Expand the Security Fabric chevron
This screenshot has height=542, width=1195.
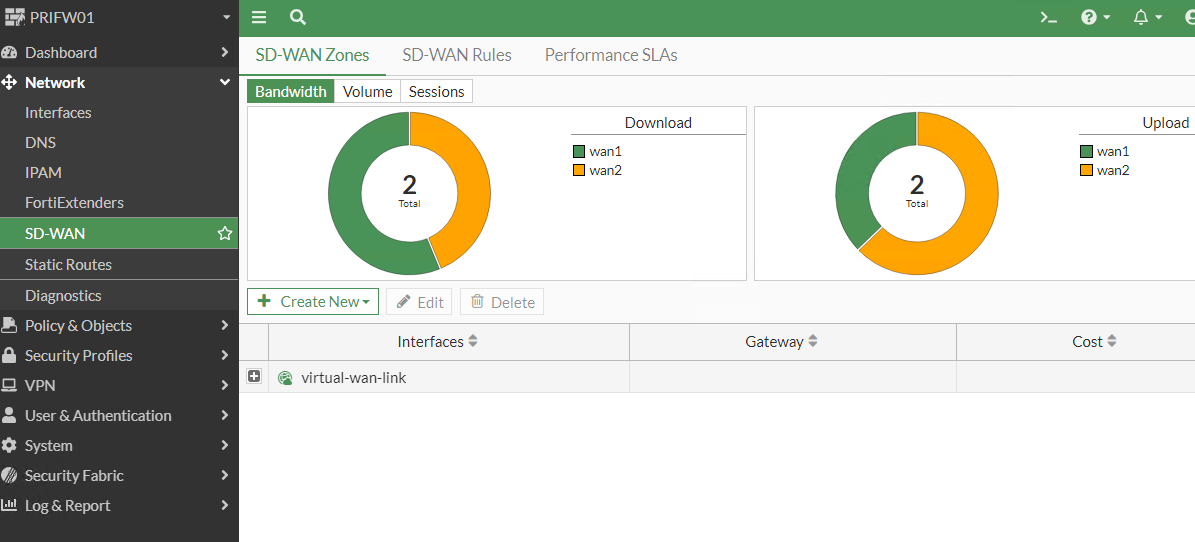point(225,476)
